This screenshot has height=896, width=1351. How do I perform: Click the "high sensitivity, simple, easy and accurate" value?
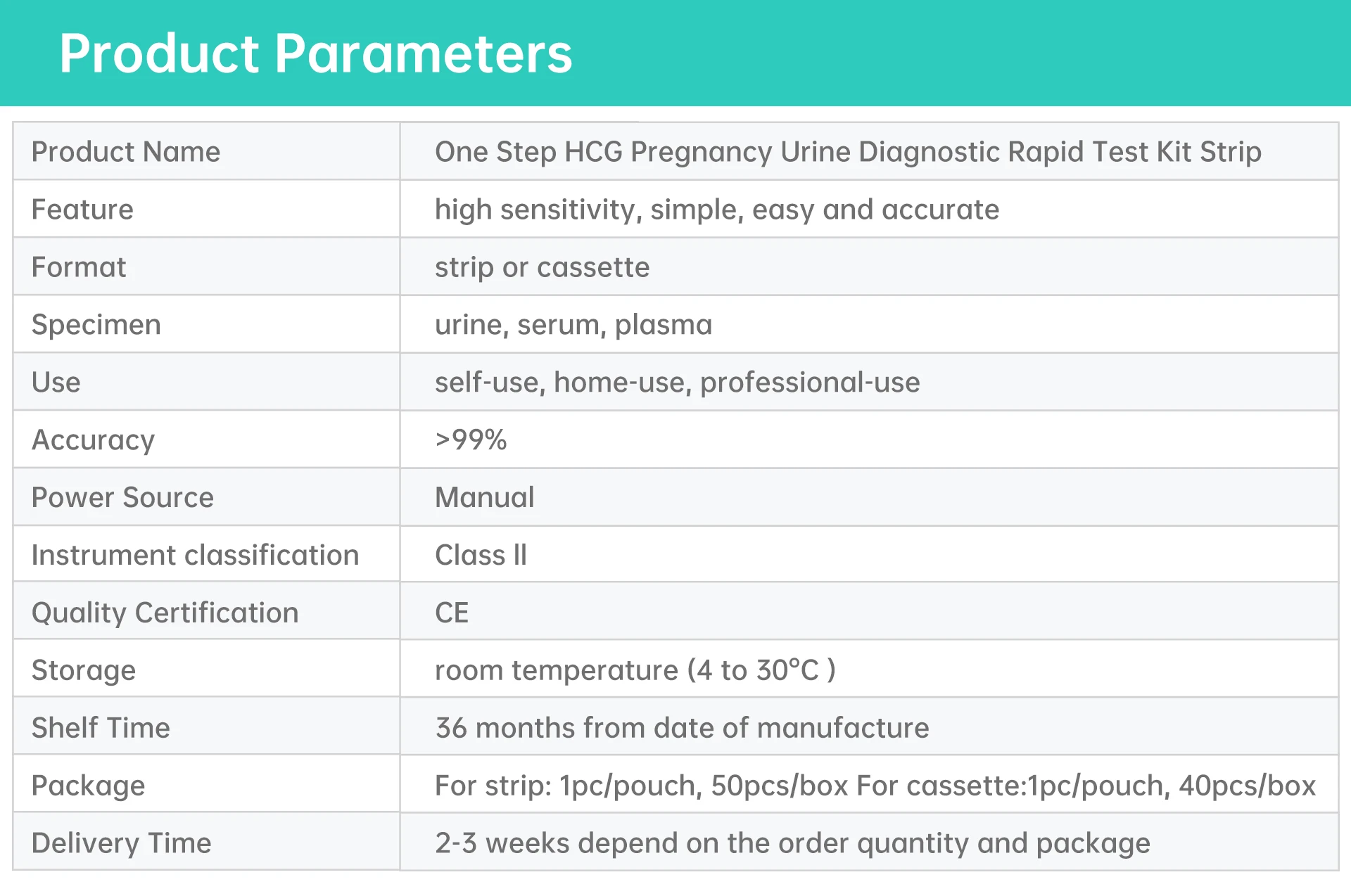(716, 210)
